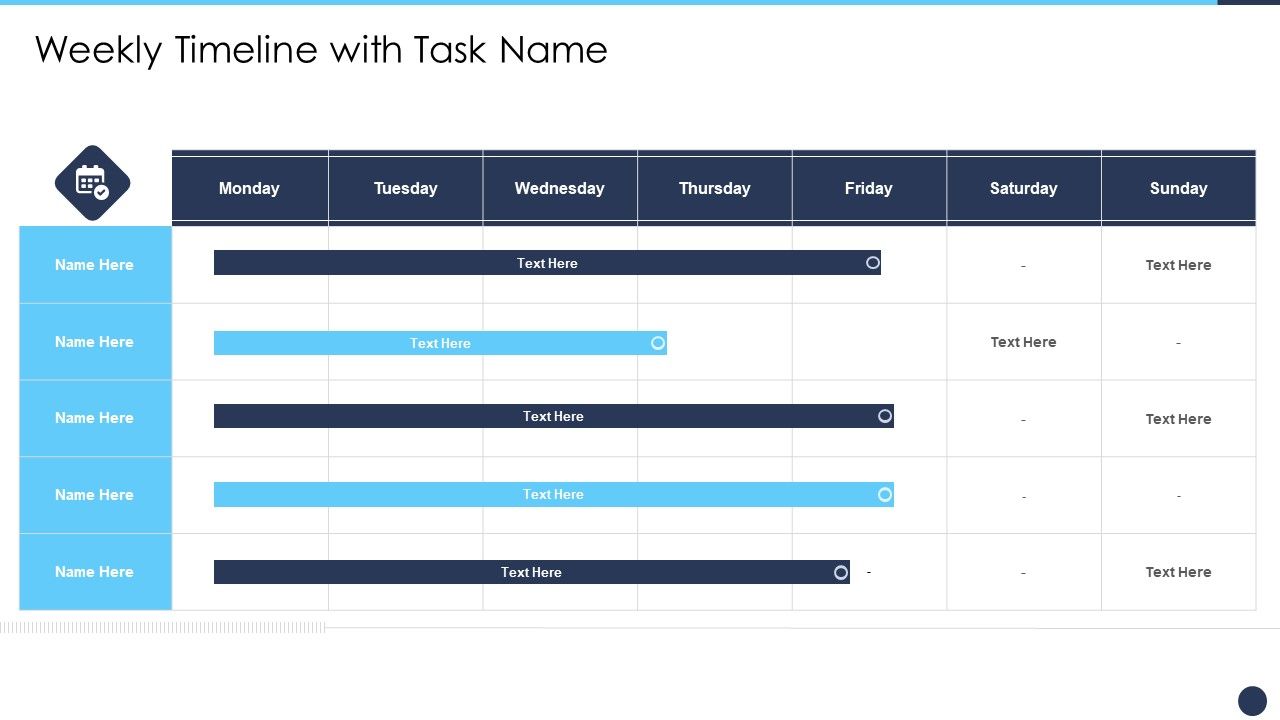Select second row's Saturday 'Text Here' cell
Screen dimensions: 1280x720
pos(1024,342)
